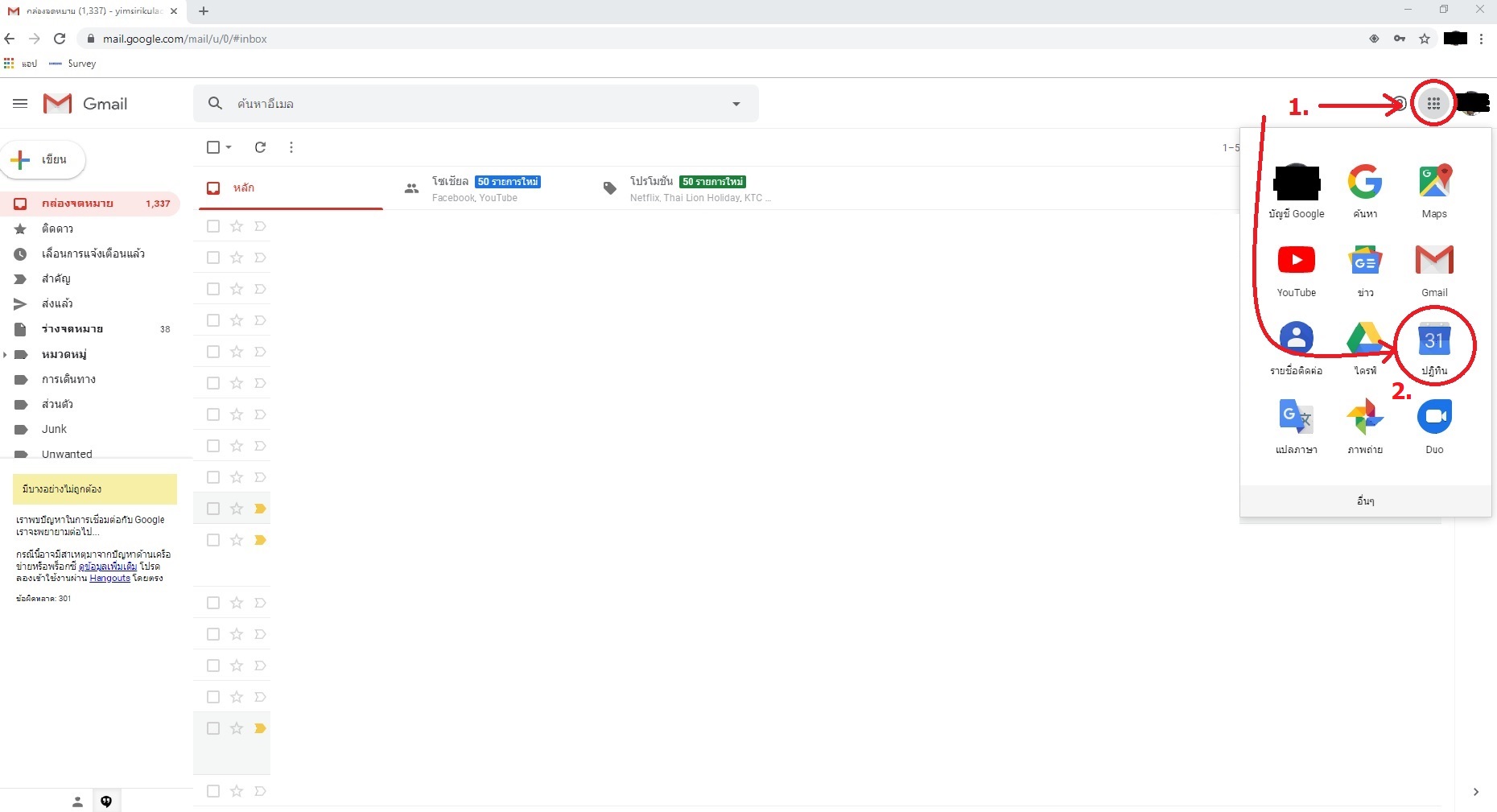The width and height of the screenshot is (1497, 812).
Task: Follow the Hangouts link in error message
Action: pos(109,578)
